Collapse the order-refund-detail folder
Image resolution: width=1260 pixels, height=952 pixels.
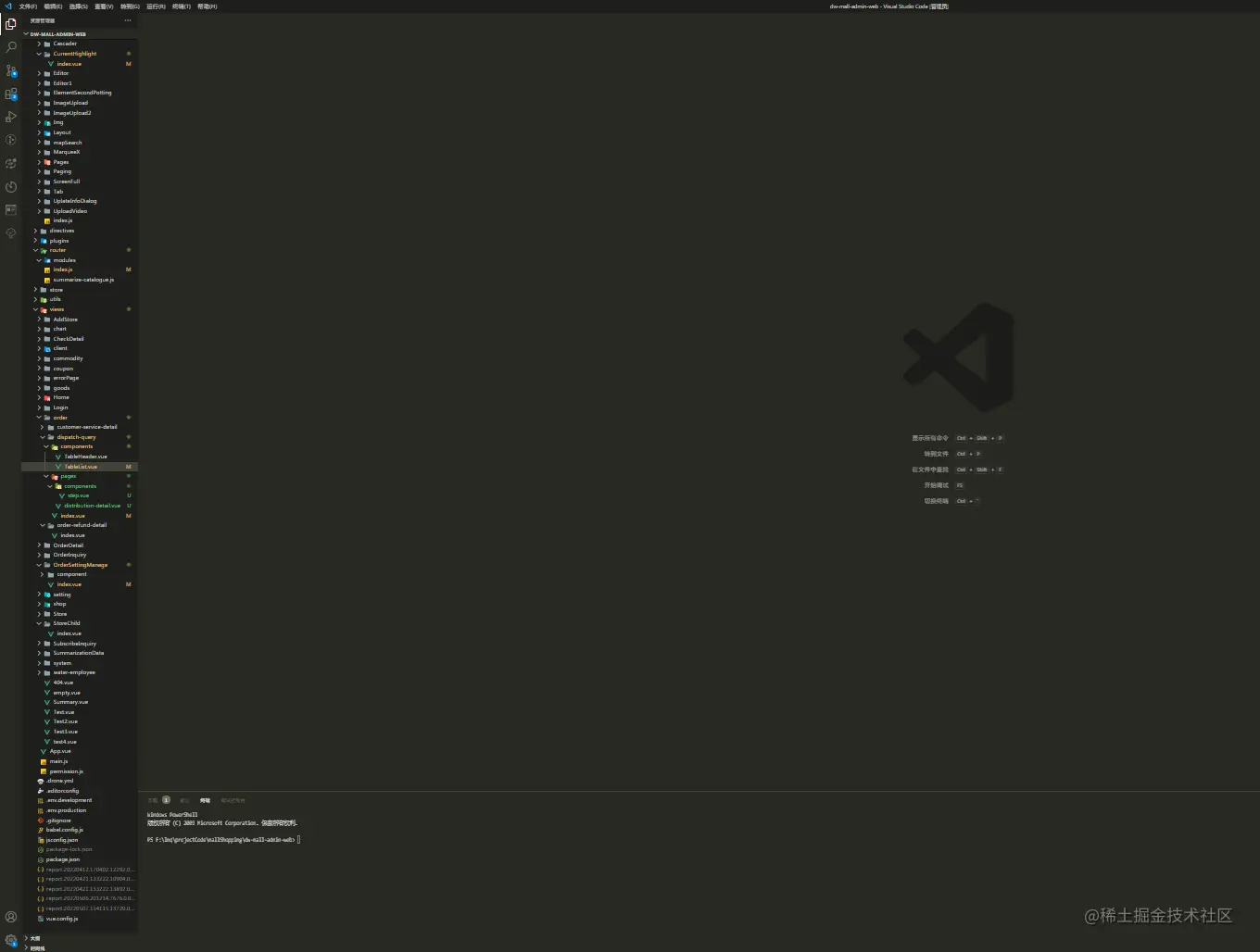click(x=82, y=525)
